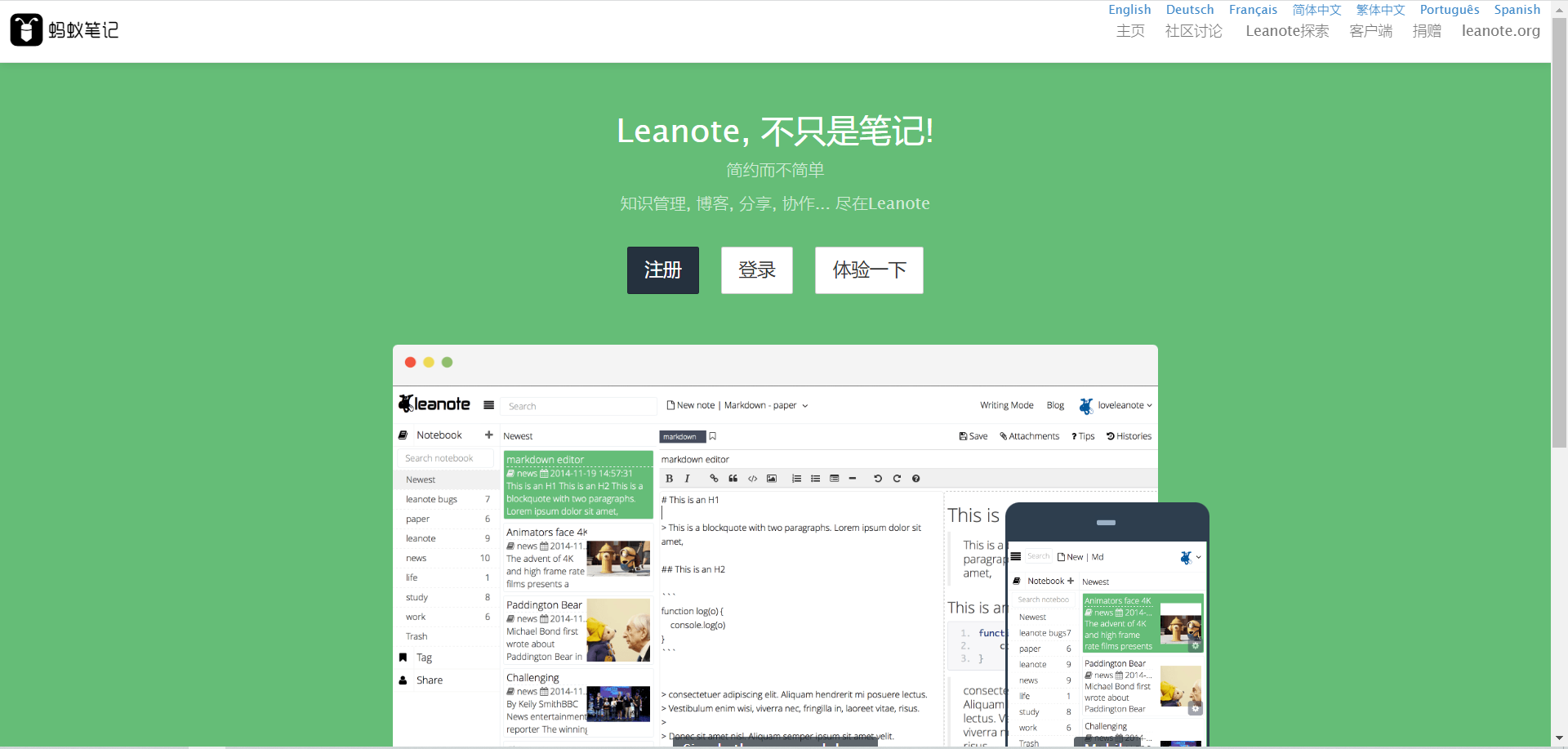Click the markdown tag label above the note title
Screen dimensions: 1568x749
tap(682, 436)
